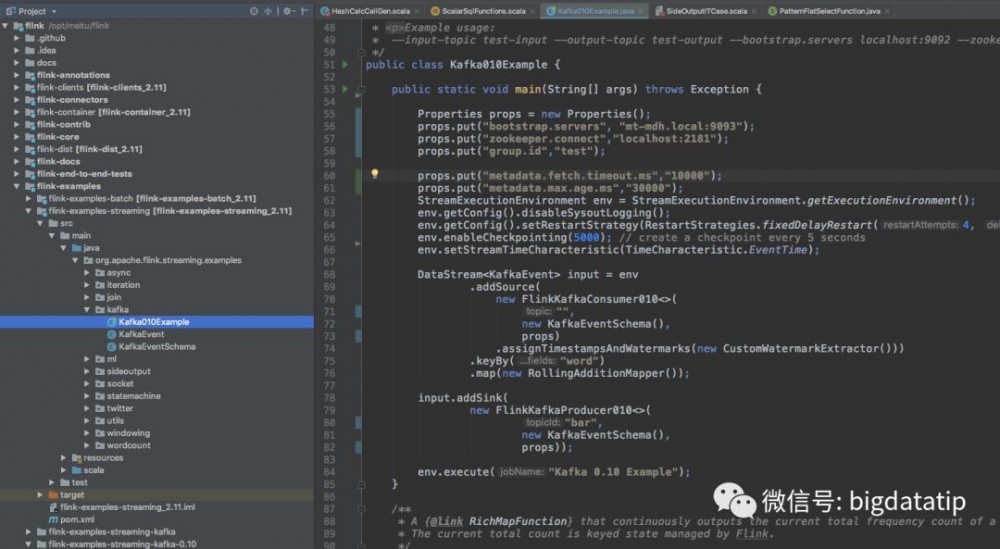This screenshot has height=549, width=1000.
Task: Expand the flink-connectors folder
Action: 17,100
